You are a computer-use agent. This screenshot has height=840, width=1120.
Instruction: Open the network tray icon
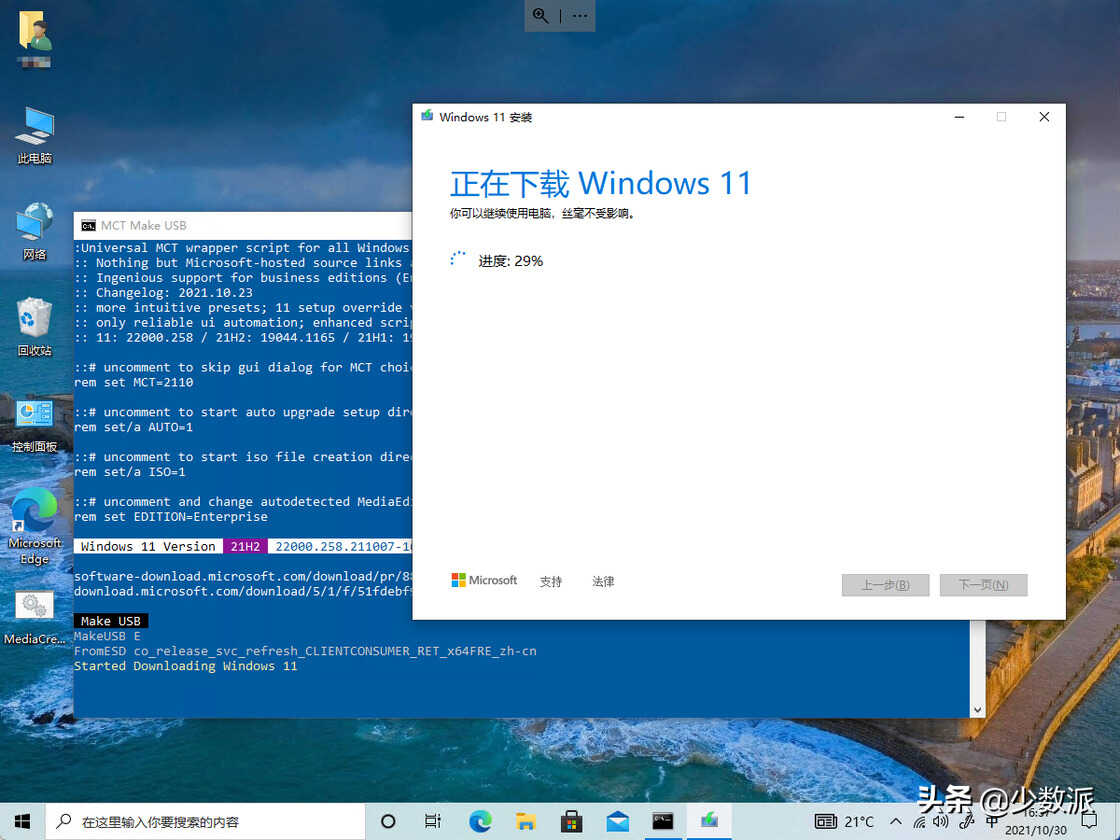pyautogui.click(x=920, y=822)
